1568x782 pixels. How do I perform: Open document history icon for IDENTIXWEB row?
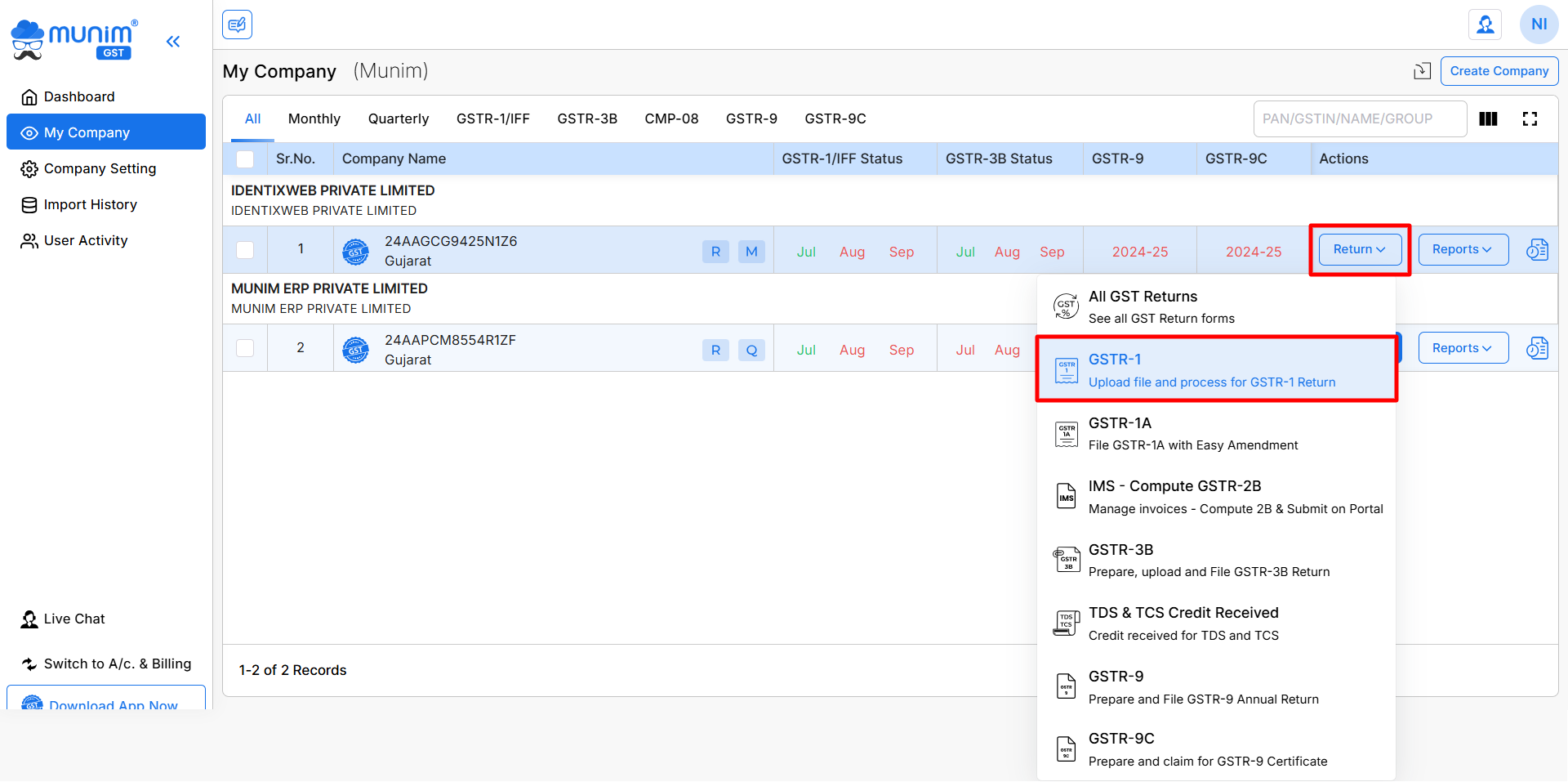click(1537, 250)
